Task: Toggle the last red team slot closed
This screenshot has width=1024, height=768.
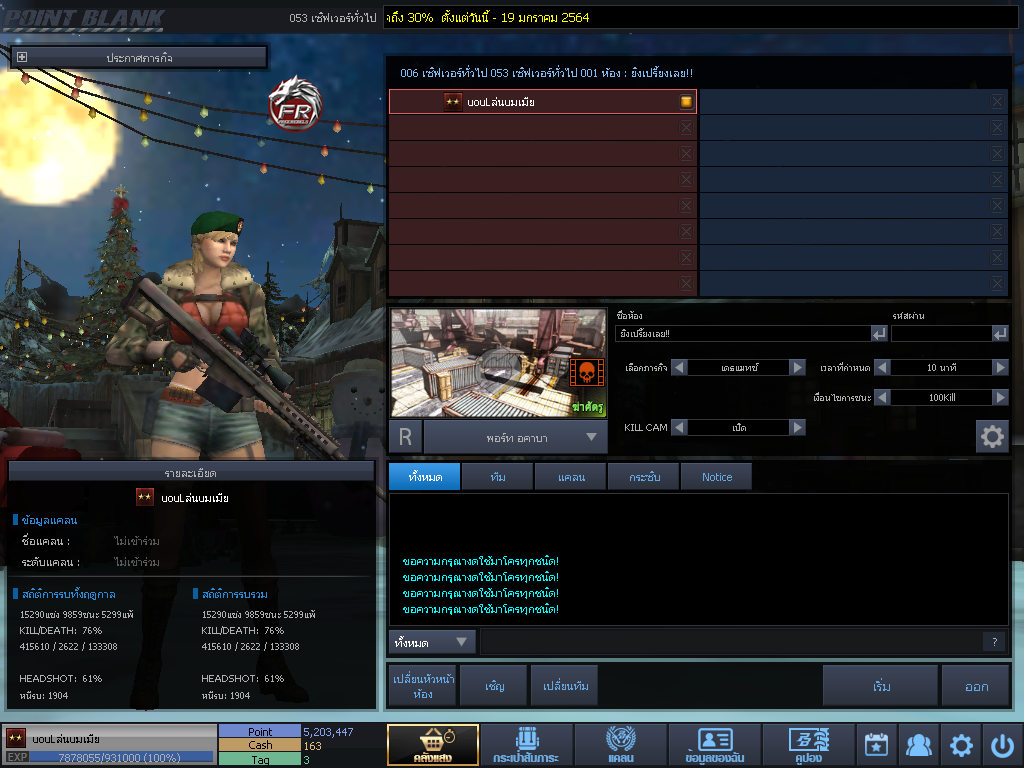Action: click(686, 283)
